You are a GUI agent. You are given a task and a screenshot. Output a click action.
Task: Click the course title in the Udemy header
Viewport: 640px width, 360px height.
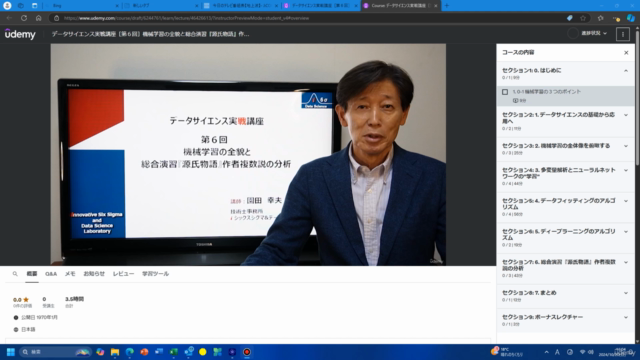[x=150, y=34]
